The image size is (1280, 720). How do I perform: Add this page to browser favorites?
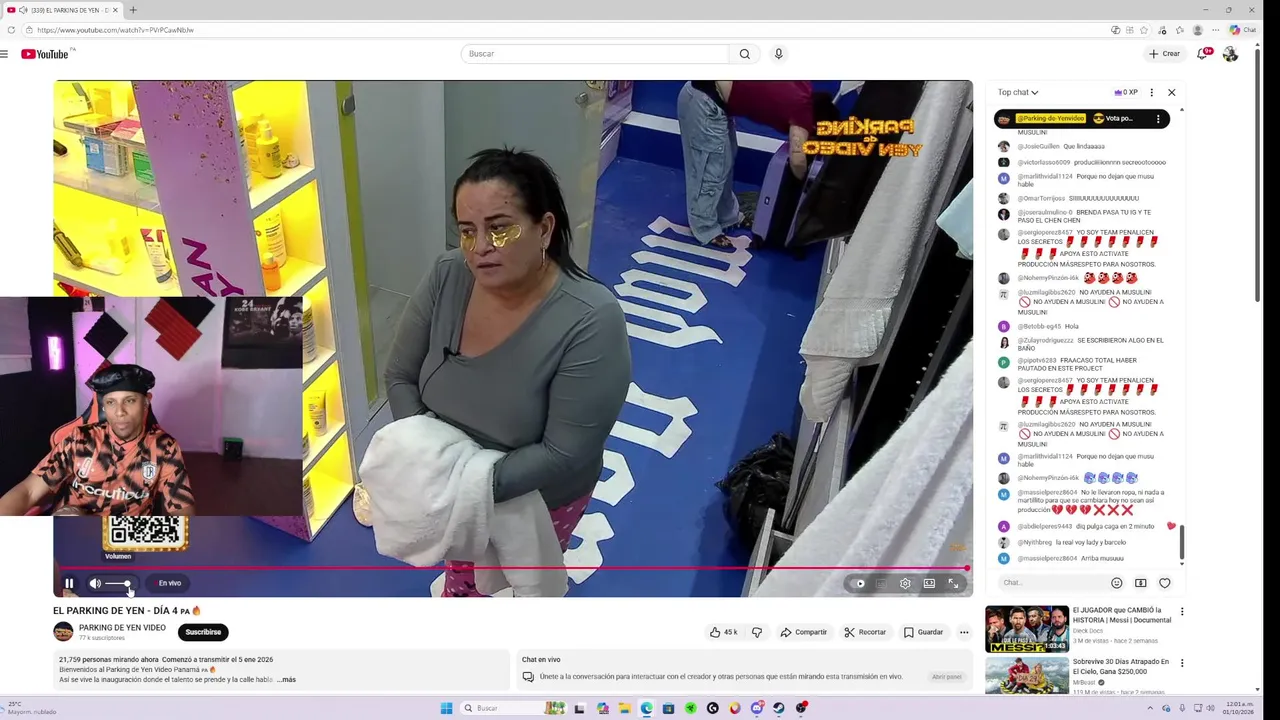(x=1144, y=30)
